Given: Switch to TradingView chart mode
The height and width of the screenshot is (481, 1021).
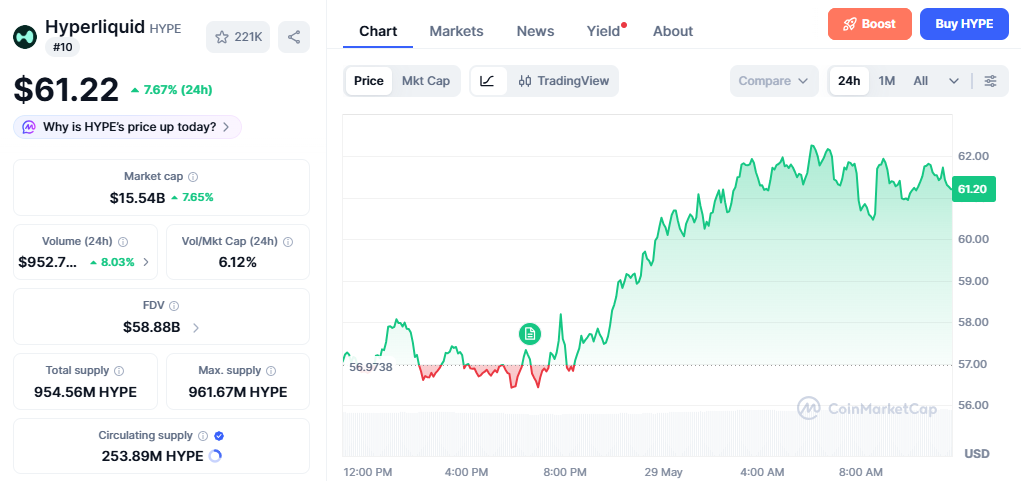Looking at the screenshot, I should 564,81.
